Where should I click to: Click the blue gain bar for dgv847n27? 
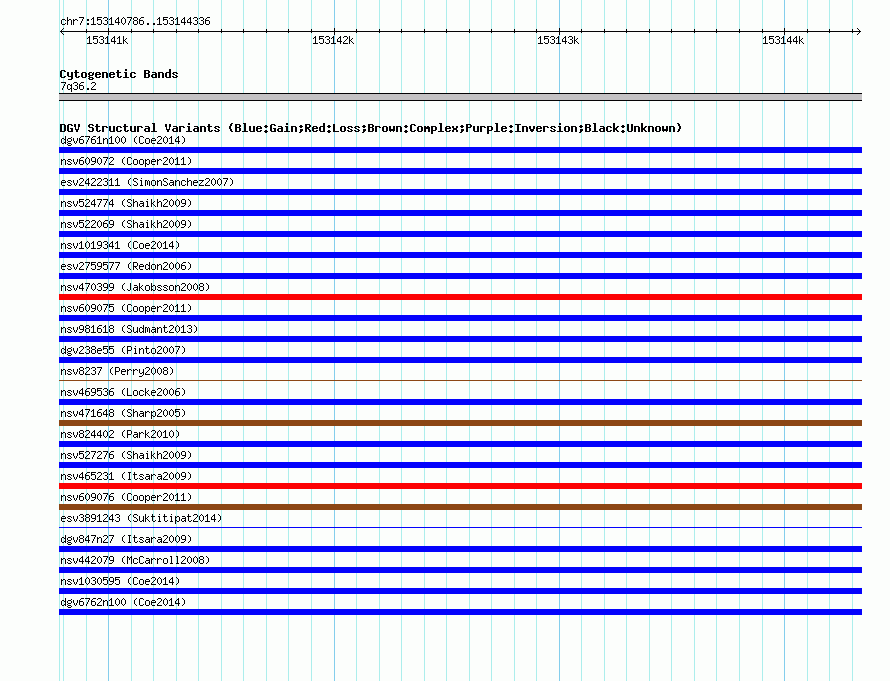pyautogui.click(x=460, y=549)
